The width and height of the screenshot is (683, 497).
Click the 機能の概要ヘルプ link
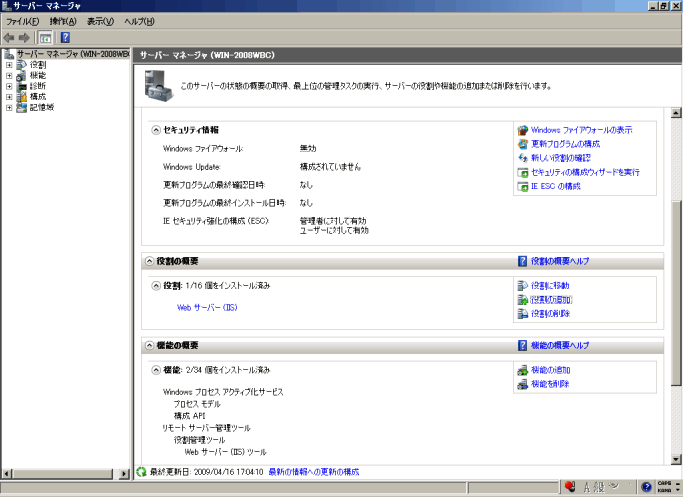(560, 345)
